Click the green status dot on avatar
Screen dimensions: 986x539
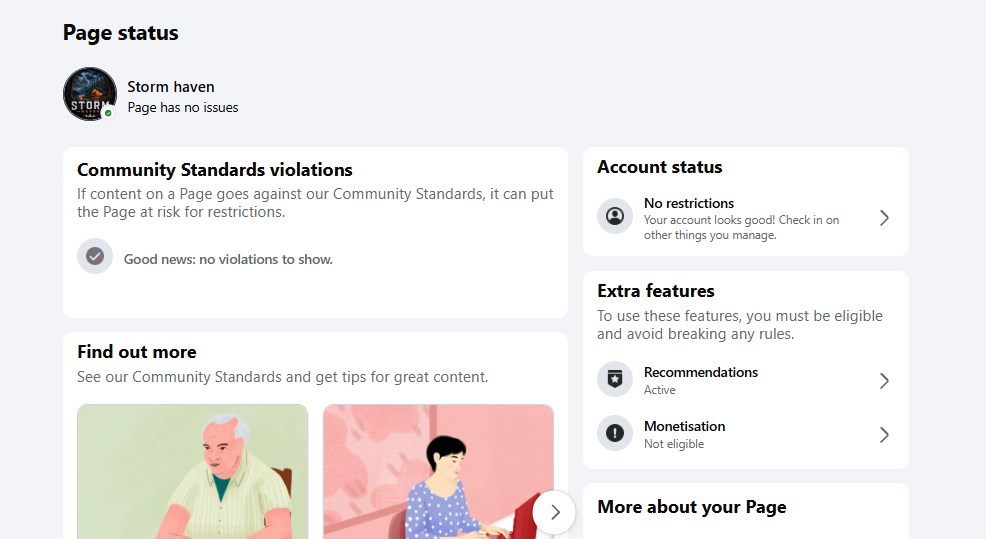(x=108, y=113)
